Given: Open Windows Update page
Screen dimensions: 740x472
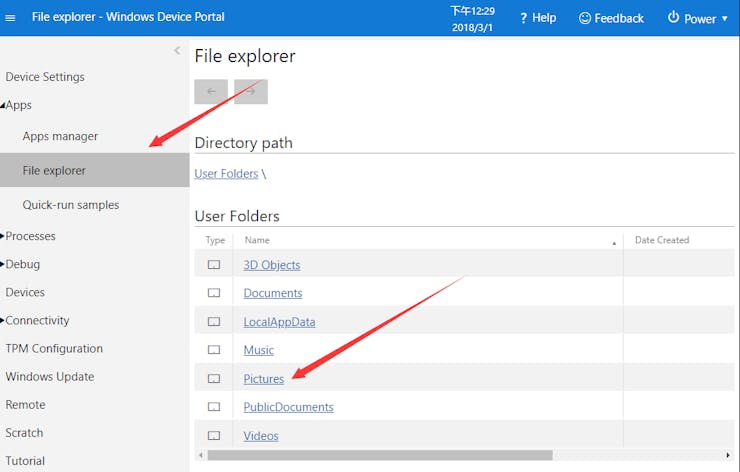Looking at the screenshot, I should (x=50, y=377).
